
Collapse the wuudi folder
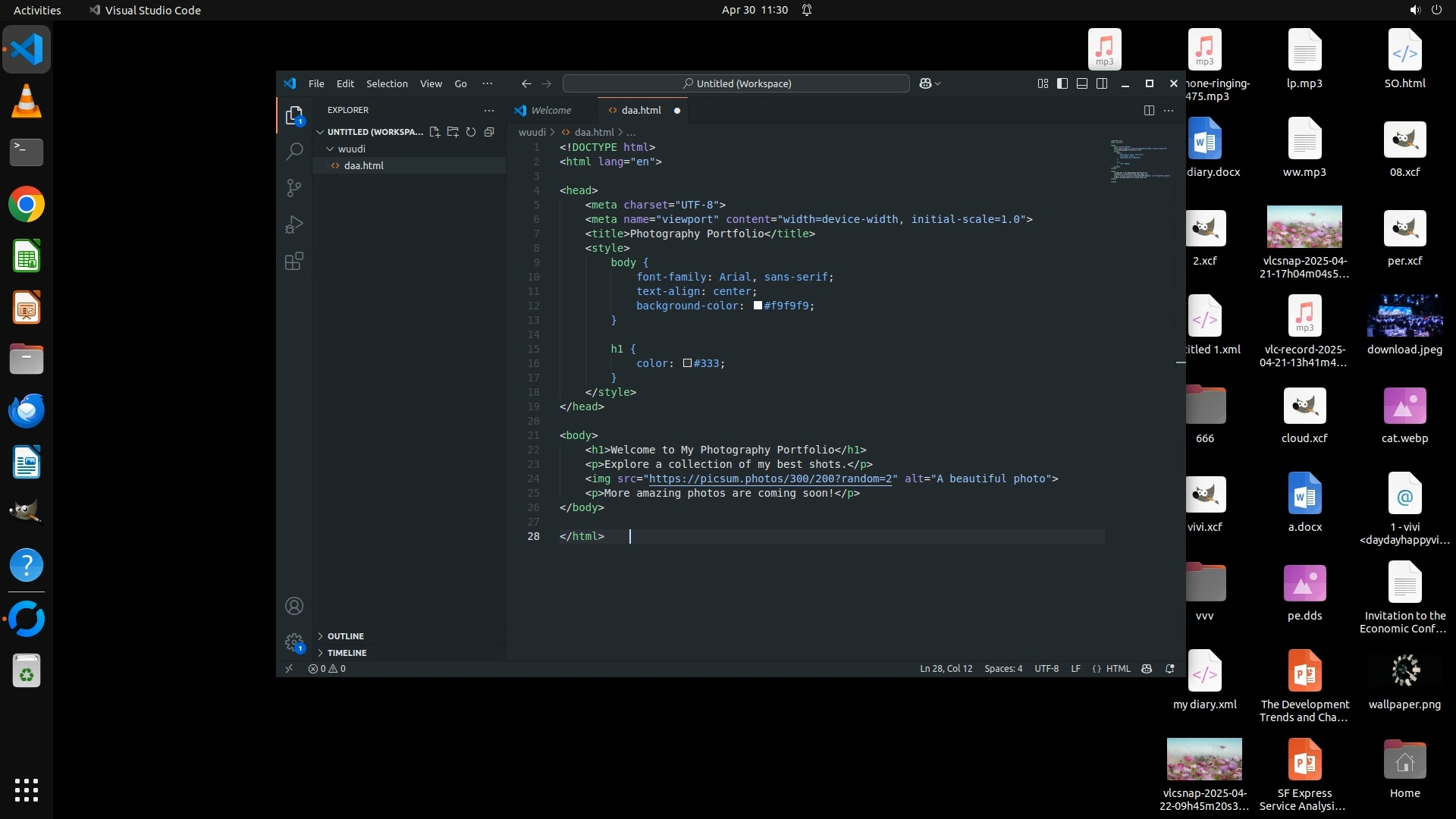[351, 149]
